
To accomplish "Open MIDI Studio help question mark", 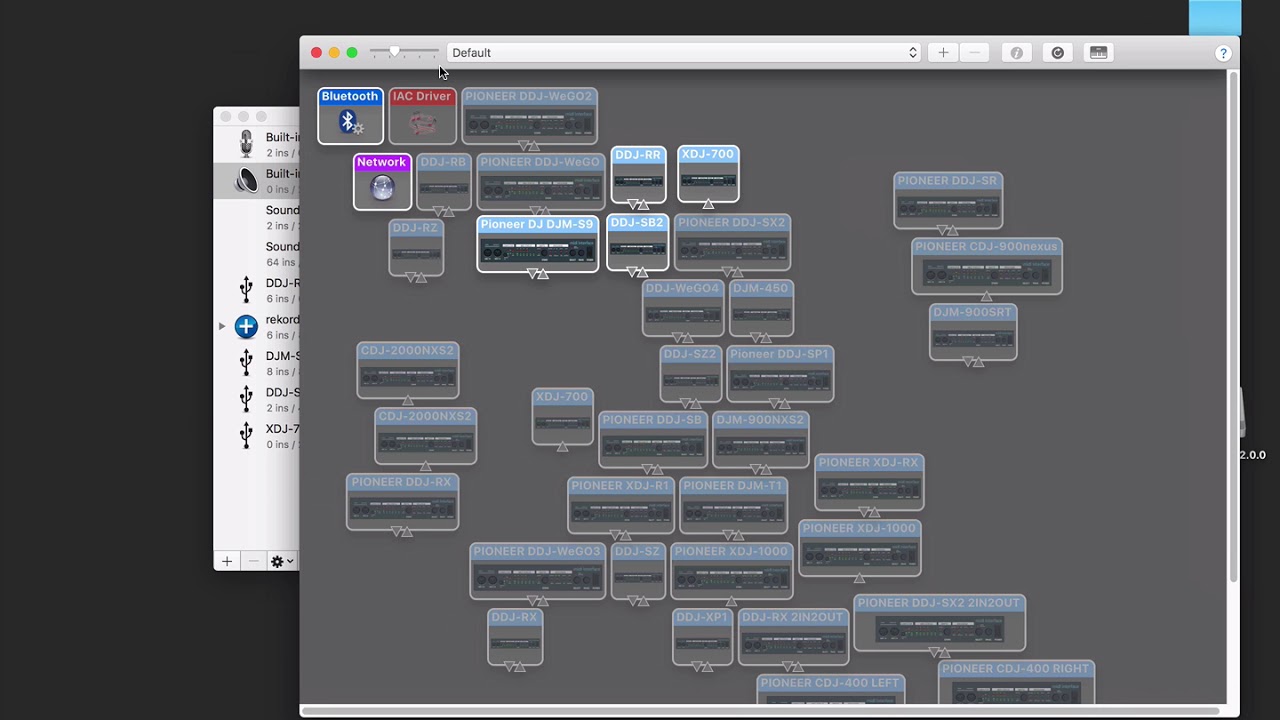I will (1222, 53).
